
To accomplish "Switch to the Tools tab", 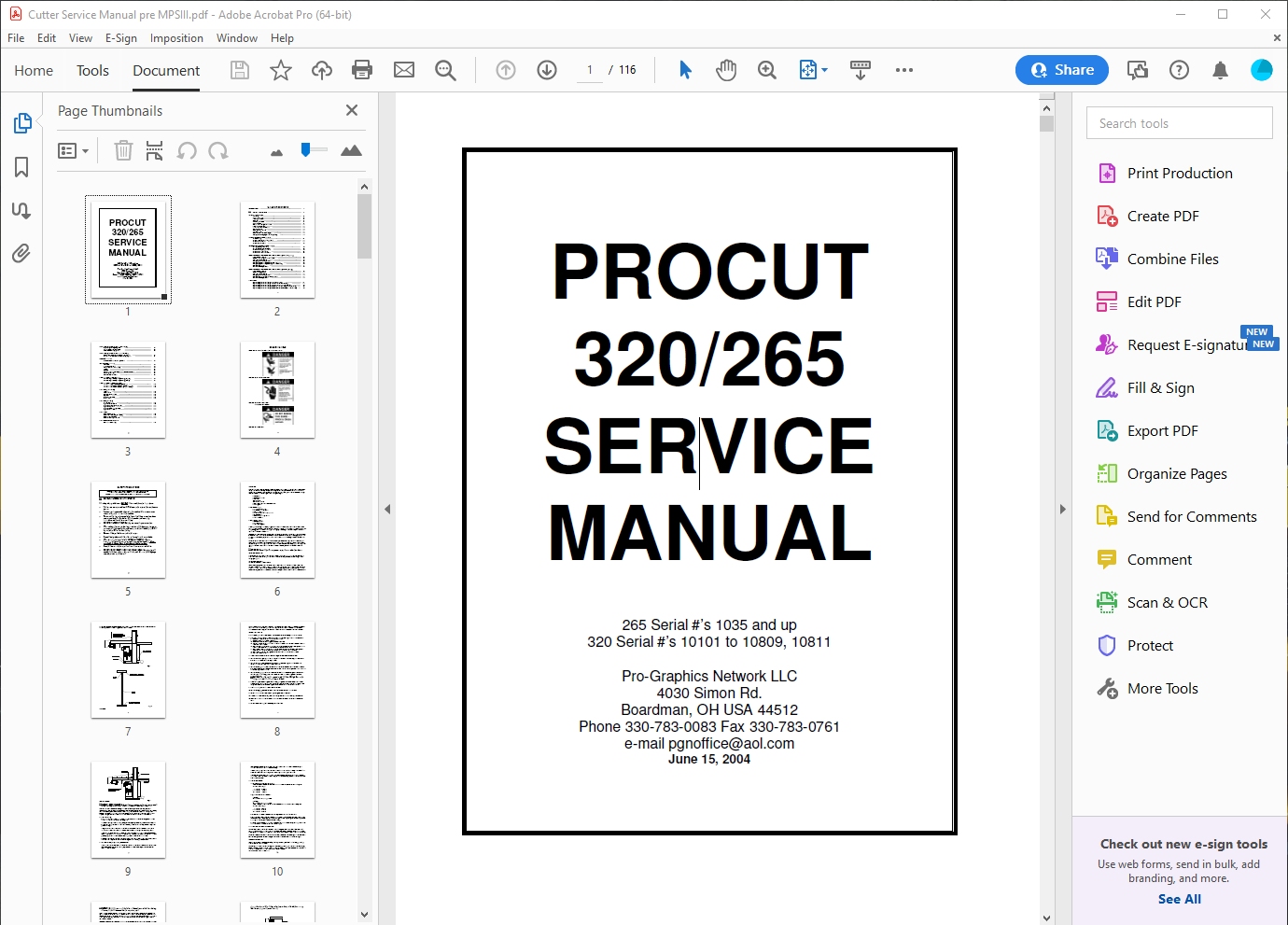I will click(x=92, y=70).
